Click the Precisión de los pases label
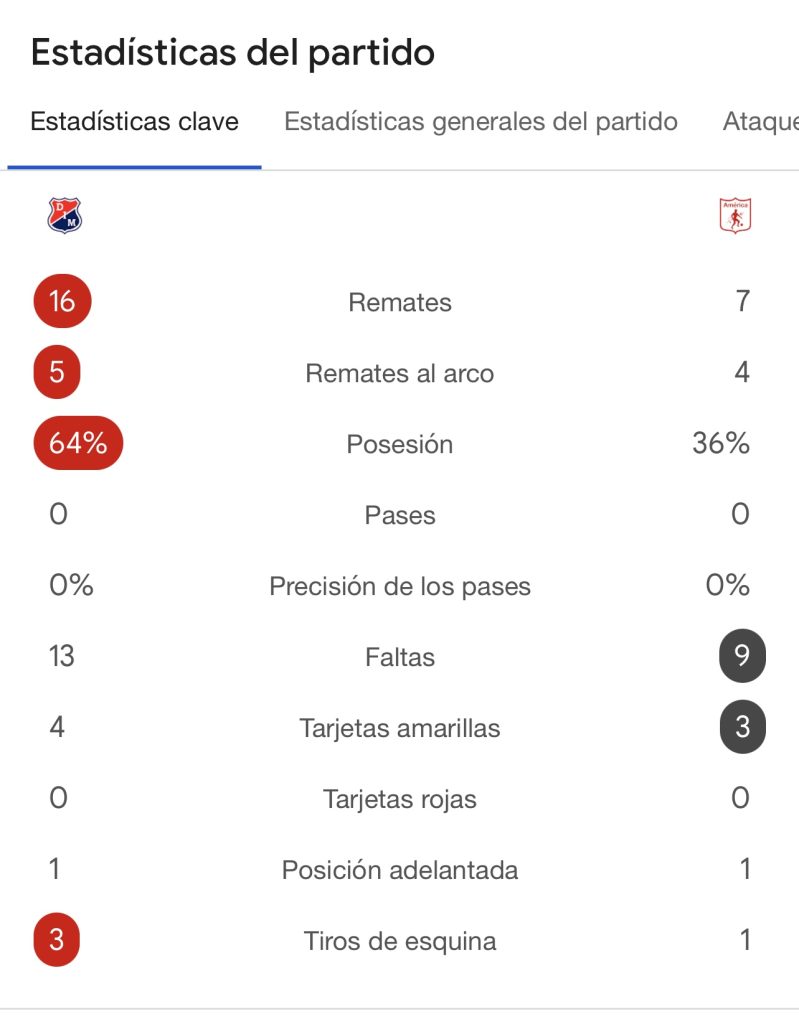799x1024 pixels. [x=400, y=586]
